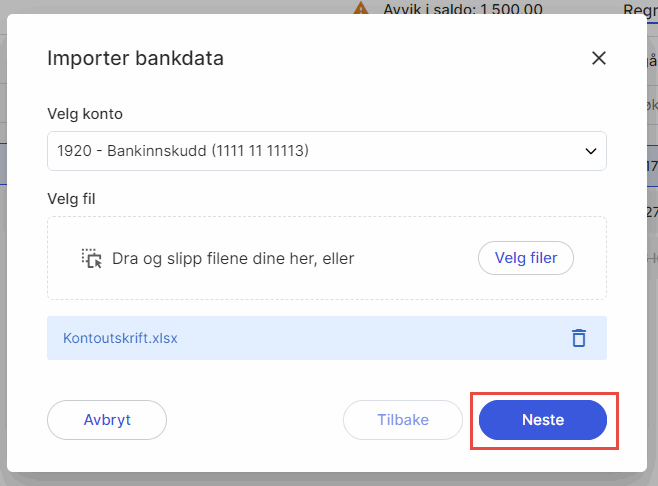Click the Importer bankdata dialog title
Viewport: 658px width, 486px height.
tap(135, 58)
